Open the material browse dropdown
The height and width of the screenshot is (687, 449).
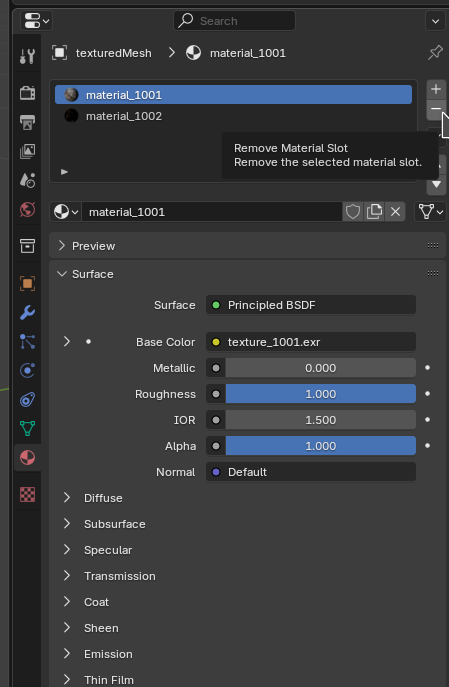tap(66, 212)
